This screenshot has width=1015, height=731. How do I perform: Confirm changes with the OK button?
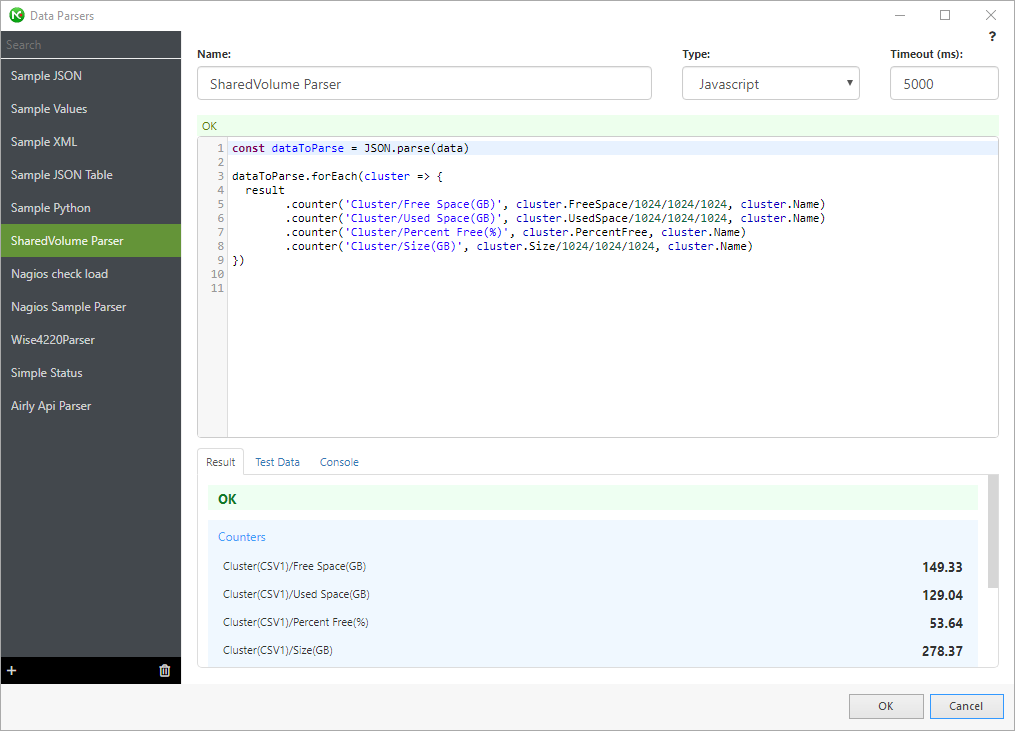click(886, 706)
